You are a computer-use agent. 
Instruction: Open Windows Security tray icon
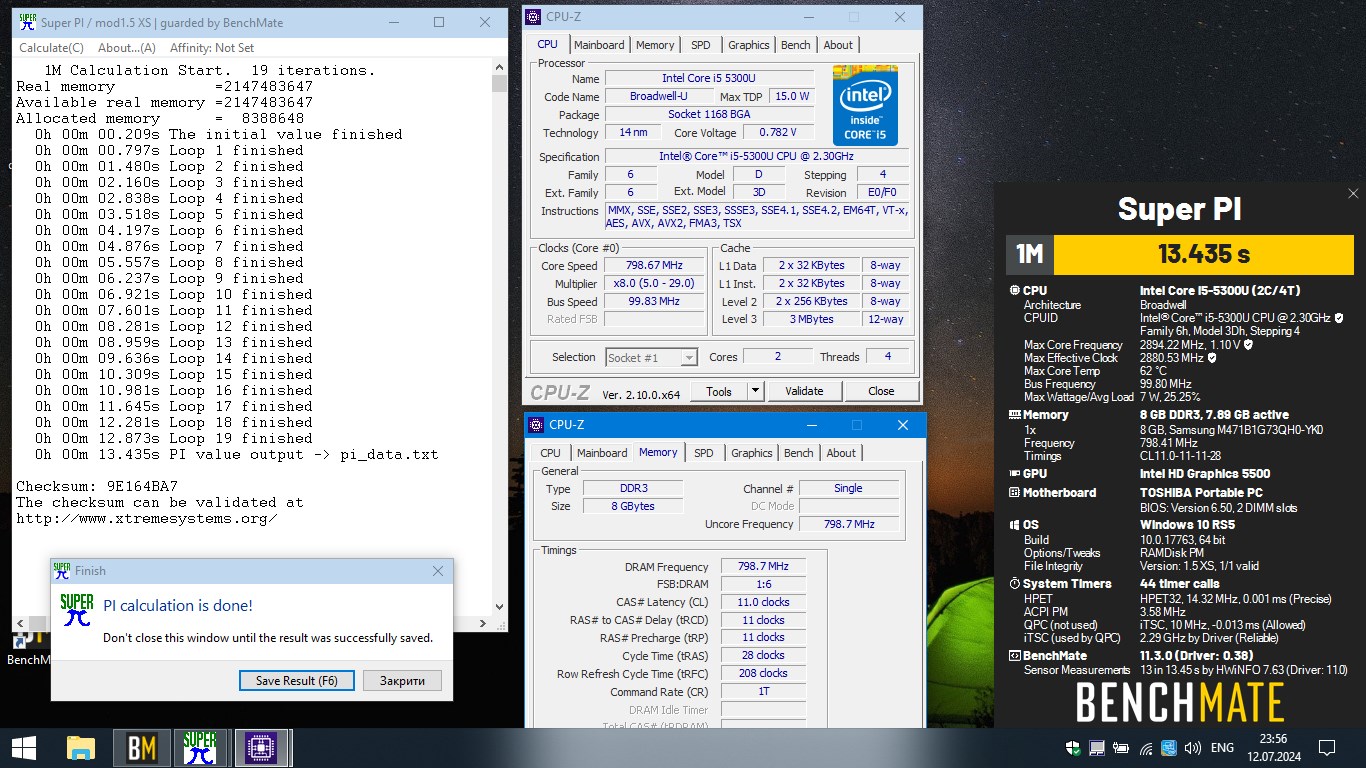pyautogui.click(x=1073, y=747)
